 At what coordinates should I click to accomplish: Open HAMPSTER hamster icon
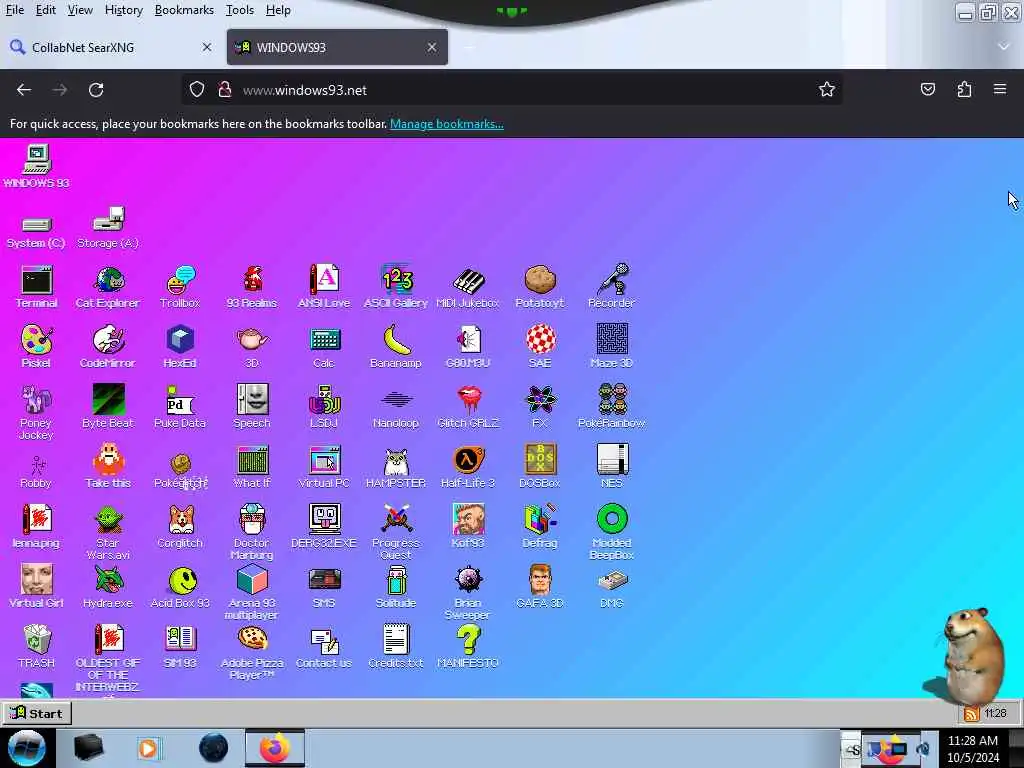[x=396, y=467]
